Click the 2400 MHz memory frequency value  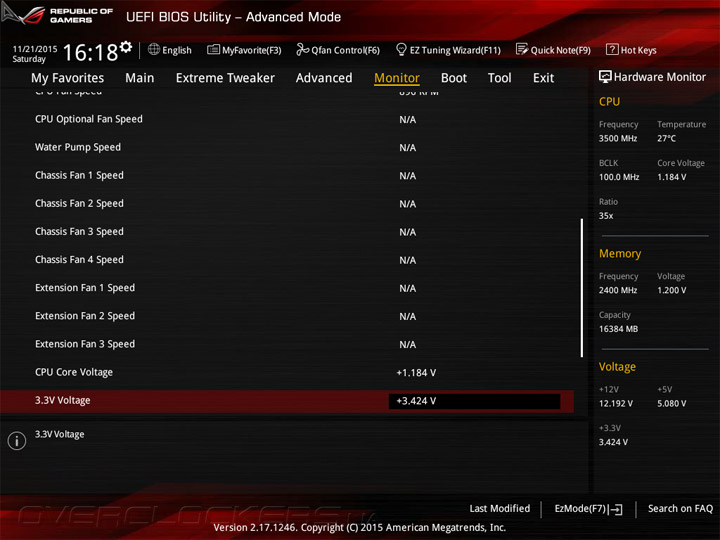click(618, 290)
